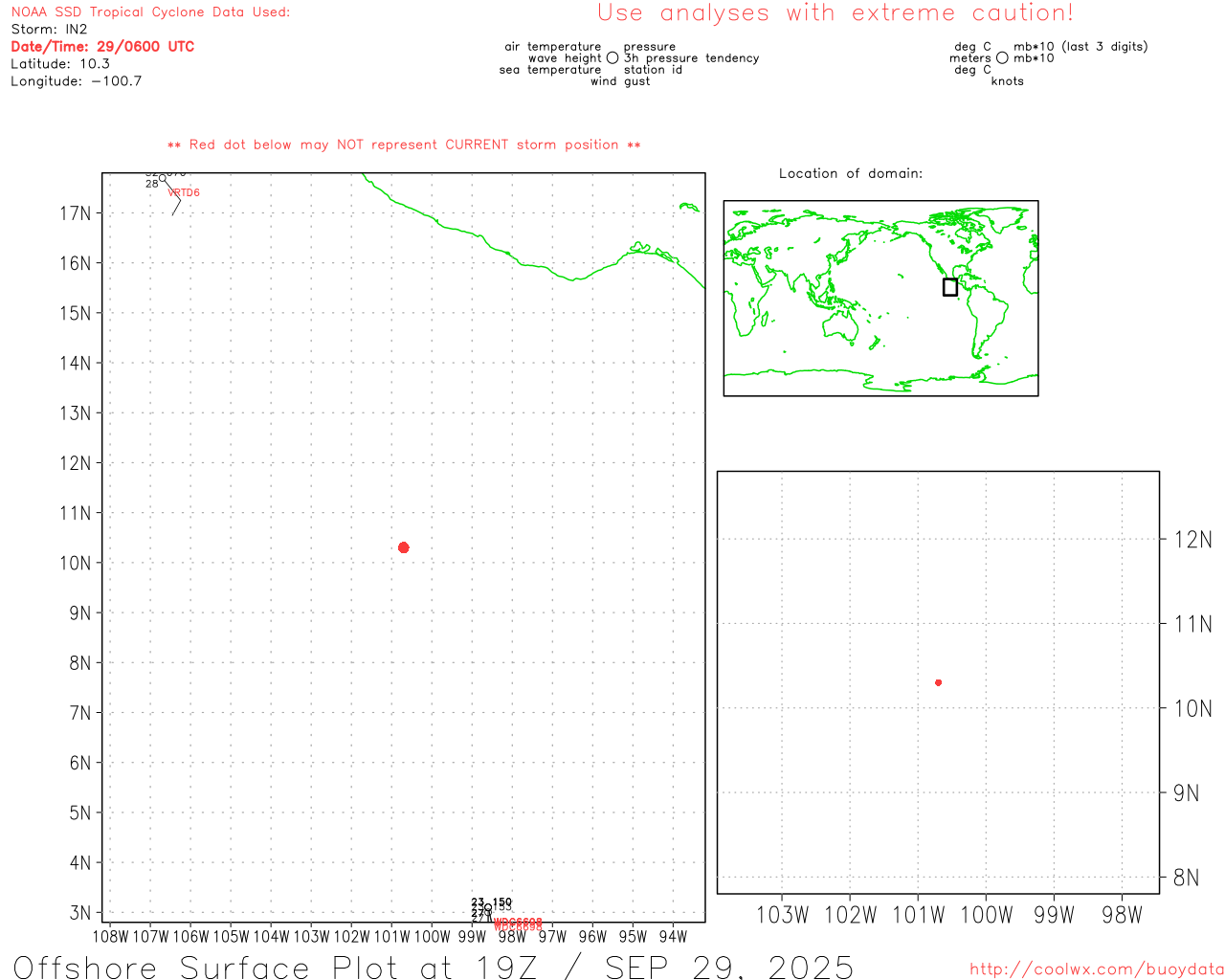
Task: Click the VRTD6 station circle marker
Action: (x=163, y=178)
